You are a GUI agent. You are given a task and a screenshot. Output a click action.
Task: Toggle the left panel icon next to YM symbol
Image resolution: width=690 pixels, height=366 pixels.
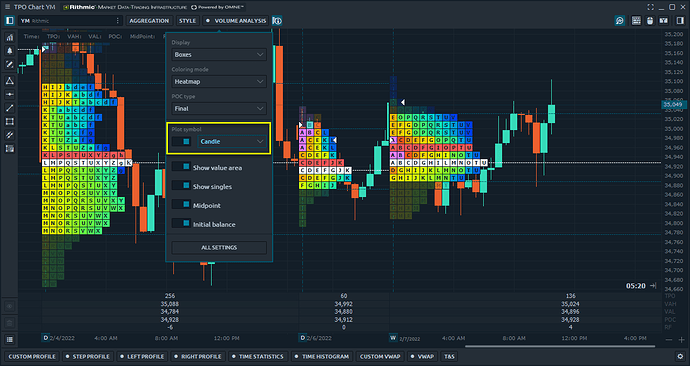tap(9, 21)
